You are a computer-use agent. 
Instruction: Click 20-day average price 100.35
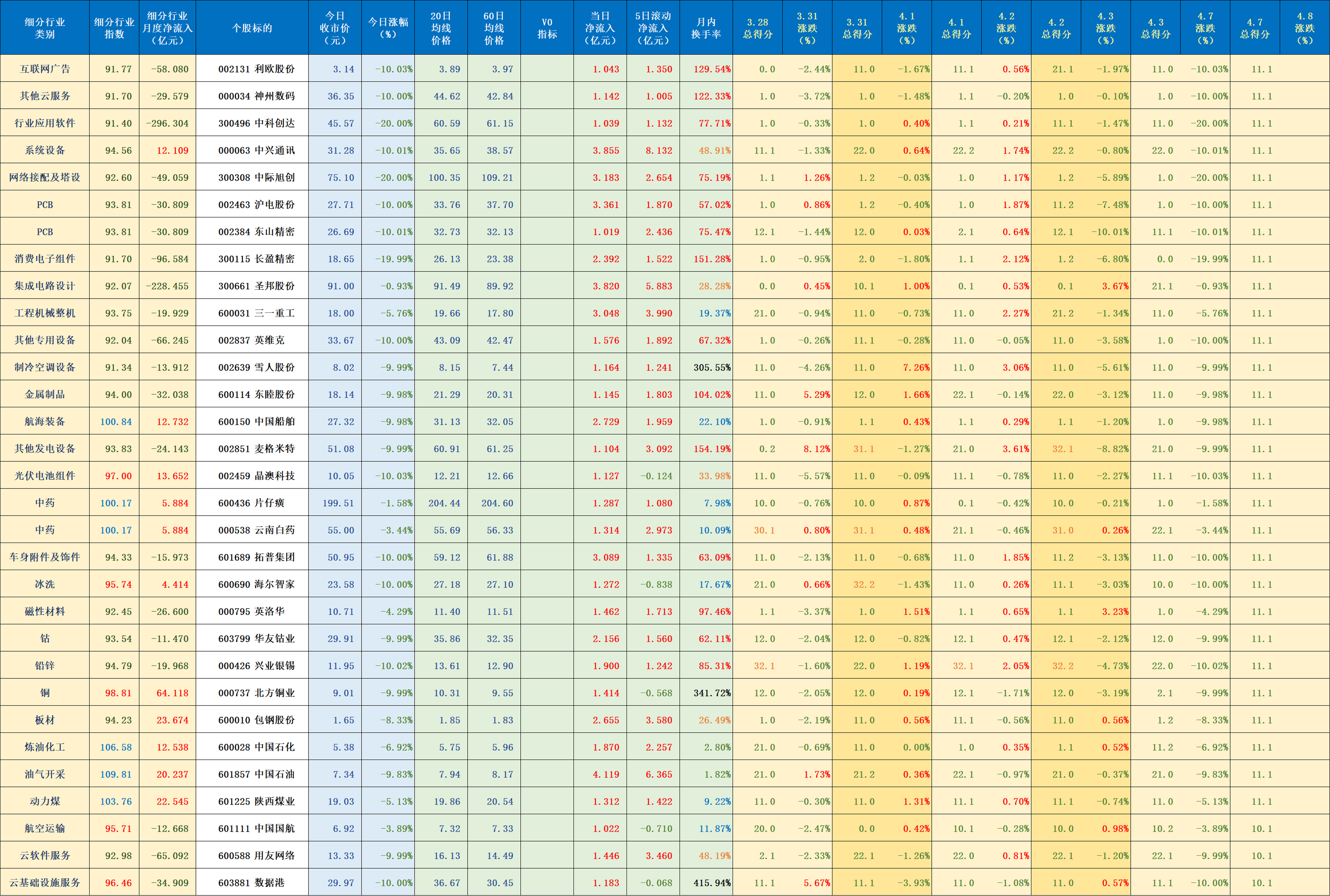click(x=444, y=178)
